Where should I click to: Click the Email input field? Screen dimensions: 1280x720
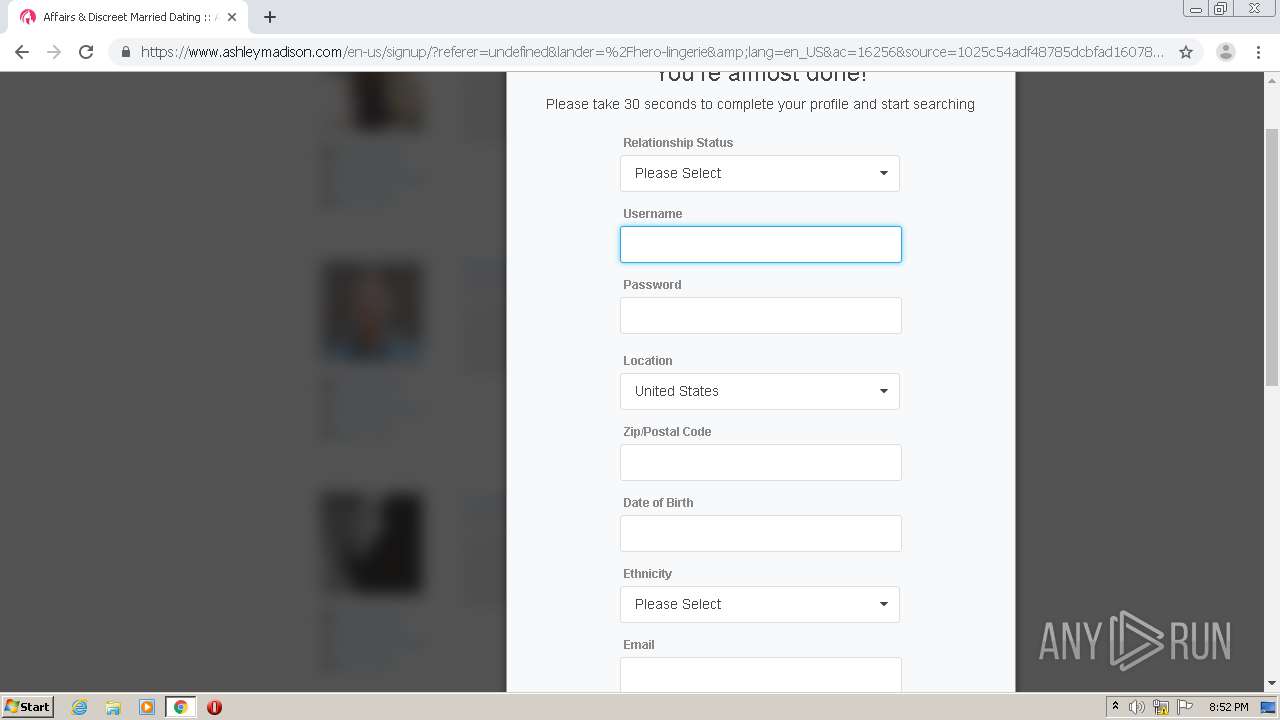click(761, 674)
